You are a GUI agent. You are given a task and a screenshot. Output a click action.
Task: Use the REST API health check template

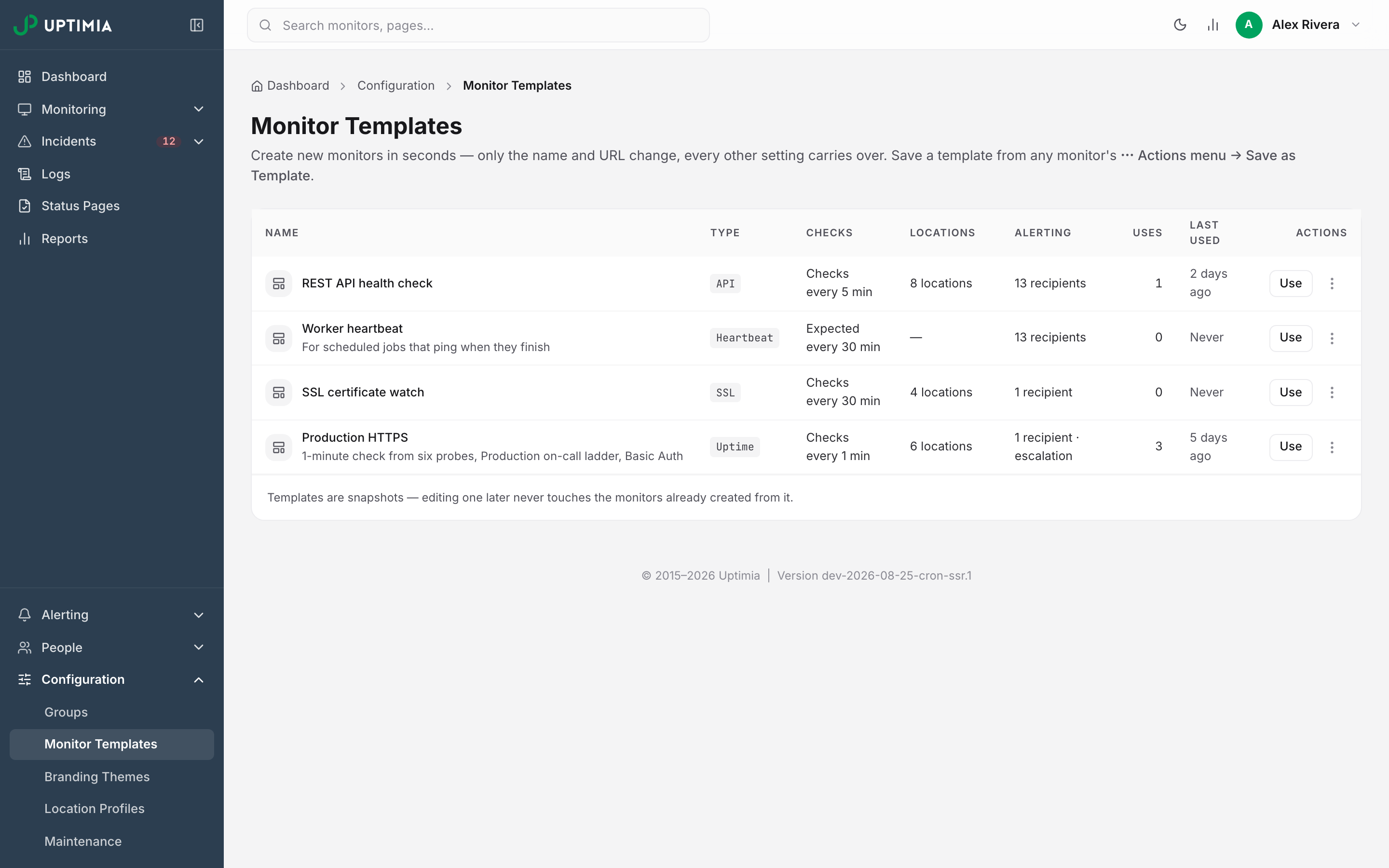pyautogui.click(x=1290, y=283)
